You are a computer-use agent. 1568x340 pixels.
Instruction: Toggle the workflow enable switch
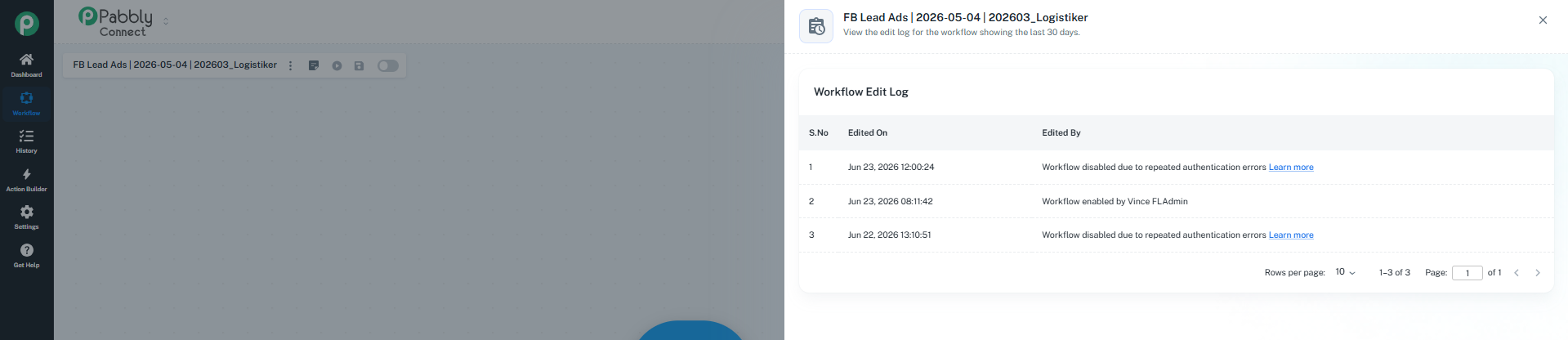388,65
